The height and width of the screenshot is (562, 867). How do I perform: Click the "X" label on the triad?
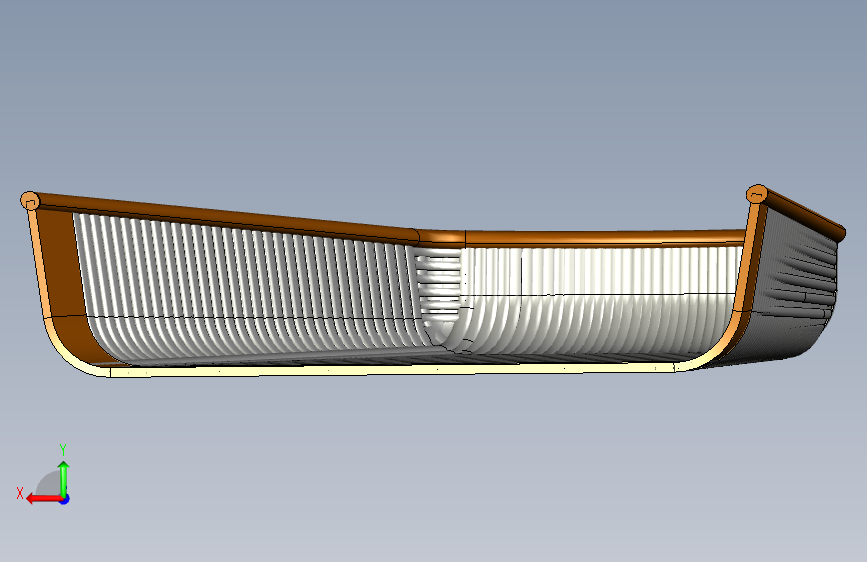click(x=20, y=493)
